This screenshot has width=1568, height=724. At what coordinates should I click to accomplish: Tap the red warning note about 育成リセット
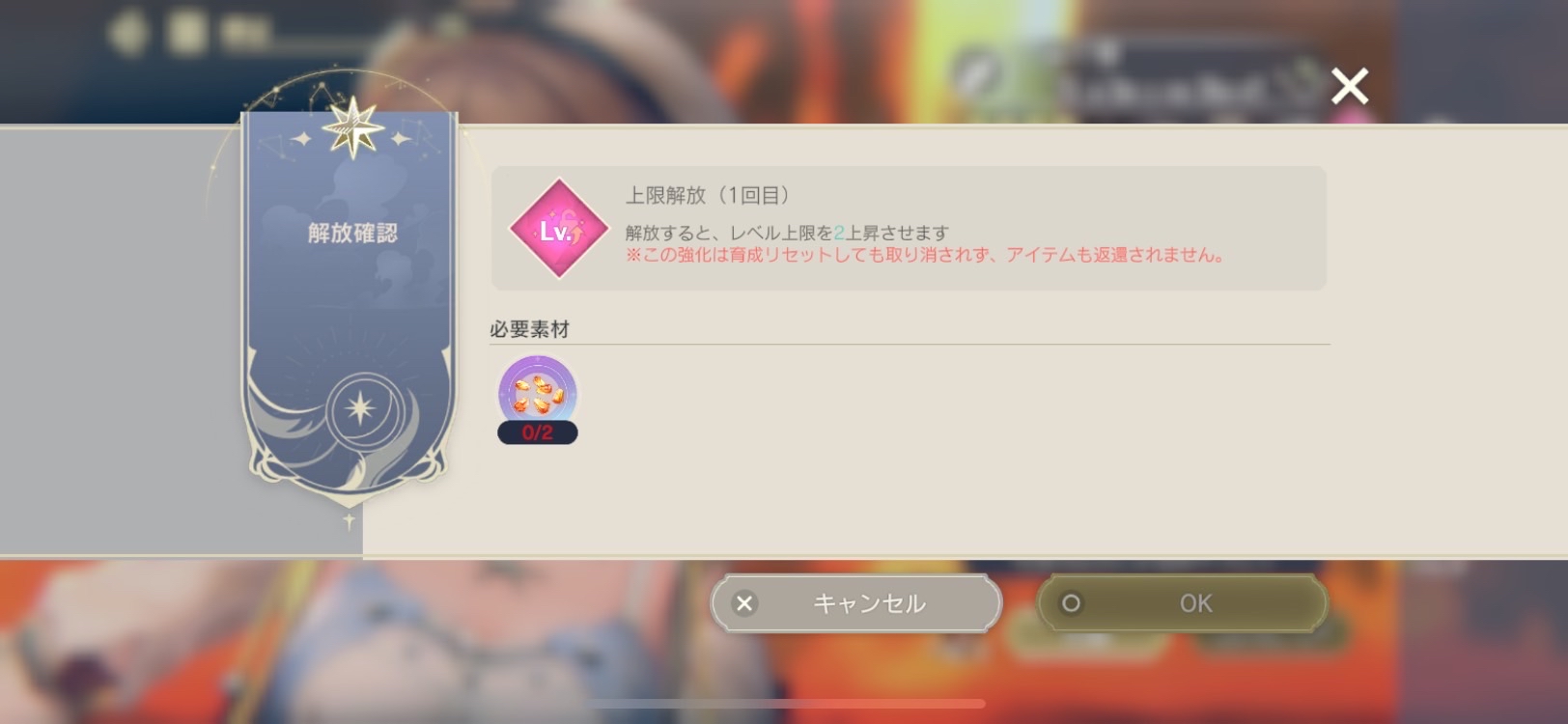point(925,255)
